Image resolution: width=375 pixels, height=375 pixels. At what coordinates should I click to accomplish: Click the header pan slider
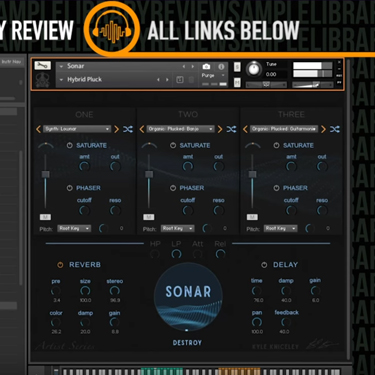coord(266,85)
